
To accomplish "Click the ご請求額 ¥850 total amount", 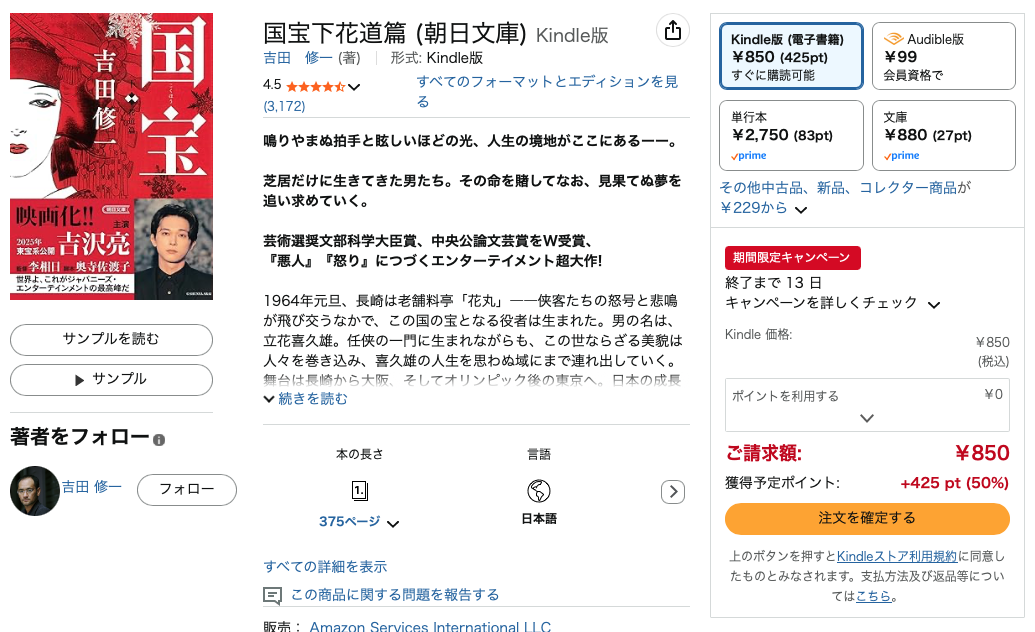I will (x=982, y=453).
